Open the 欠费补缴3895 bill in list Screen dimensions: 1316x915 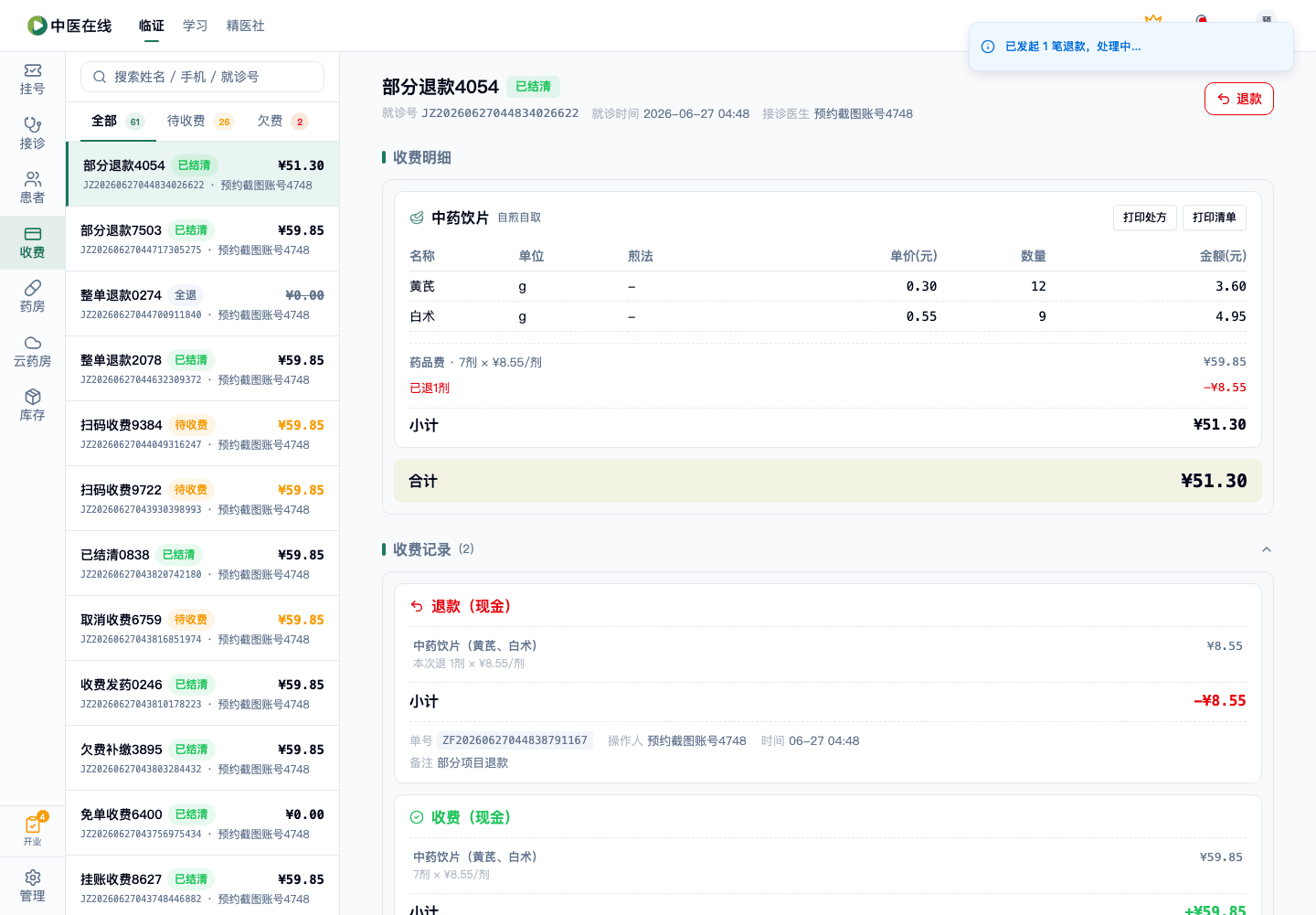pos(203,758)
